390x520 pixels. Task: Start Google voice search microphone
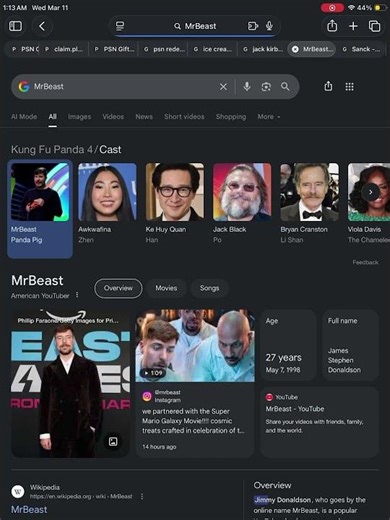(247, 87)
